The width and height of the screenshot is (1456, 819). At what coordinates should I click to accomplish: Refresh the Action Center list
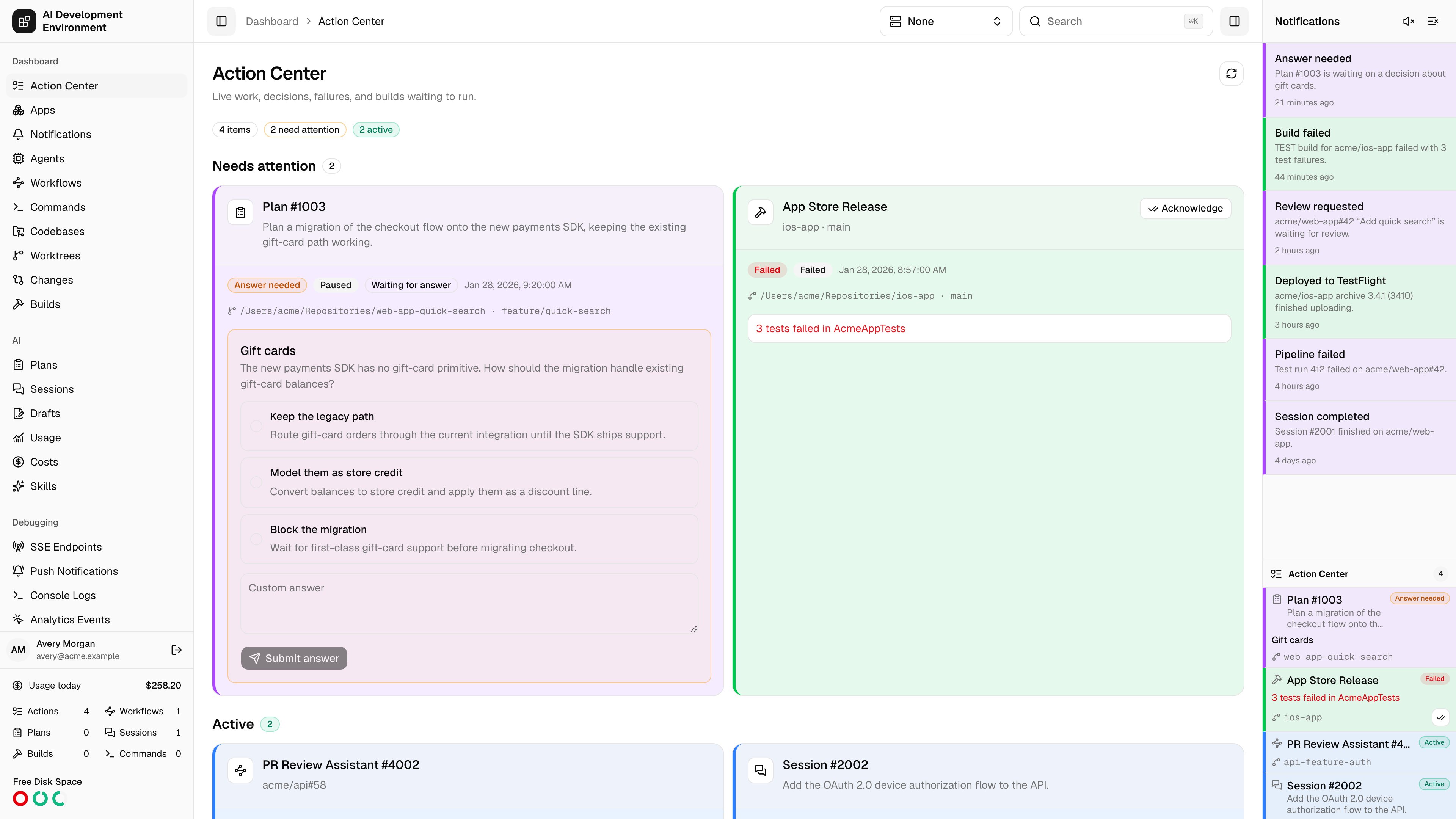(1232, 74)
